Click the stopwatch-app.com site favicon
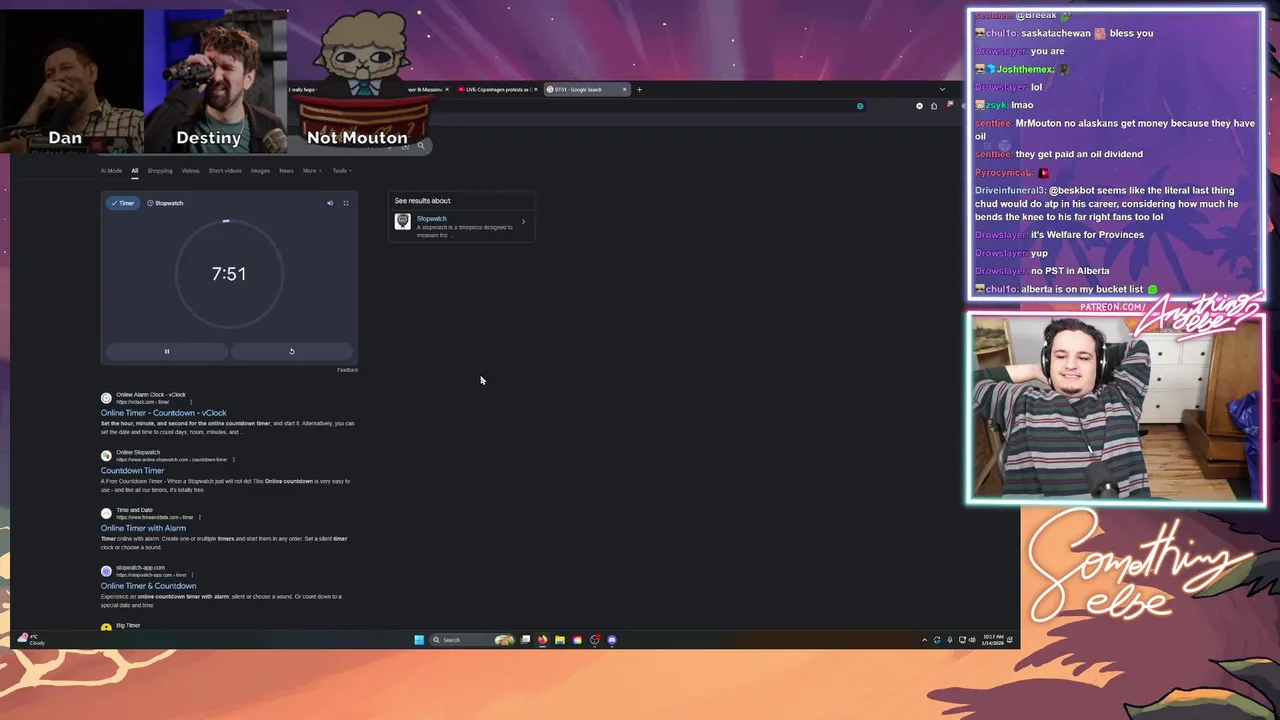Image resolution: width=1280 pixels, height=720 pixels. pyautogui.click(x=106, y=572)
